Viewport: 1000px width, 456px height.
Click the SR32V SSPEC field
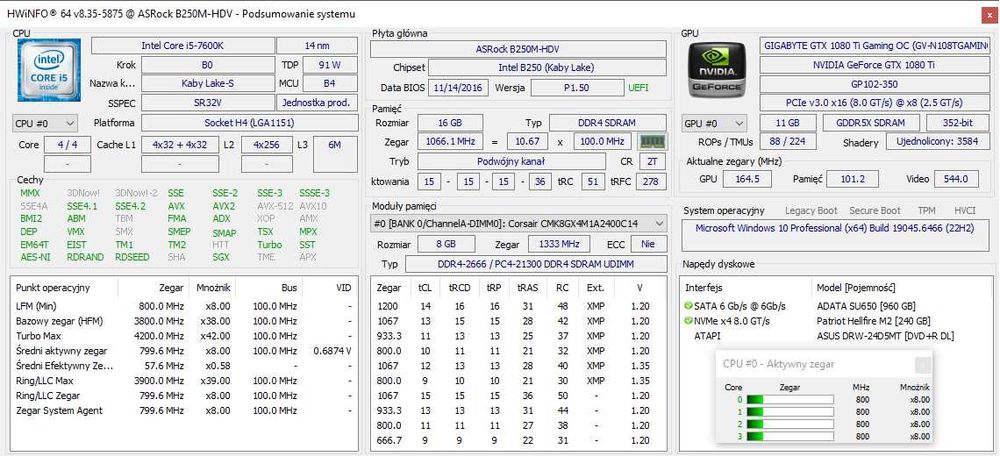207,103
